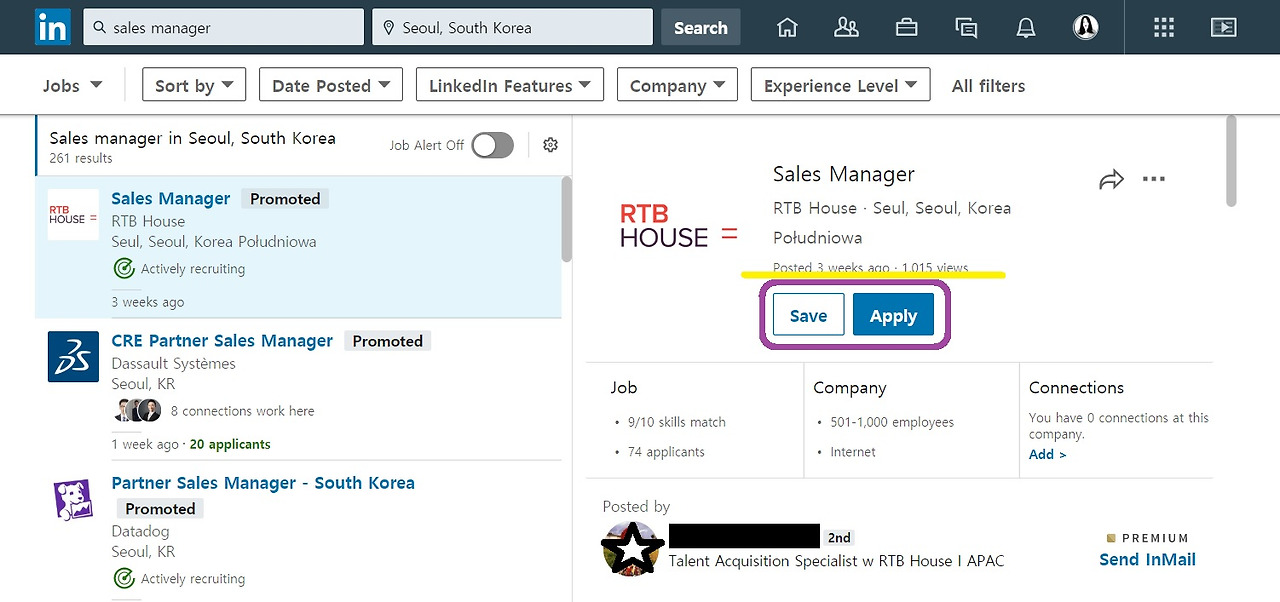Screen dimensions: 1280x602
Task: Open the Dassault Systèmes company logo
Action: coord(73,356)
